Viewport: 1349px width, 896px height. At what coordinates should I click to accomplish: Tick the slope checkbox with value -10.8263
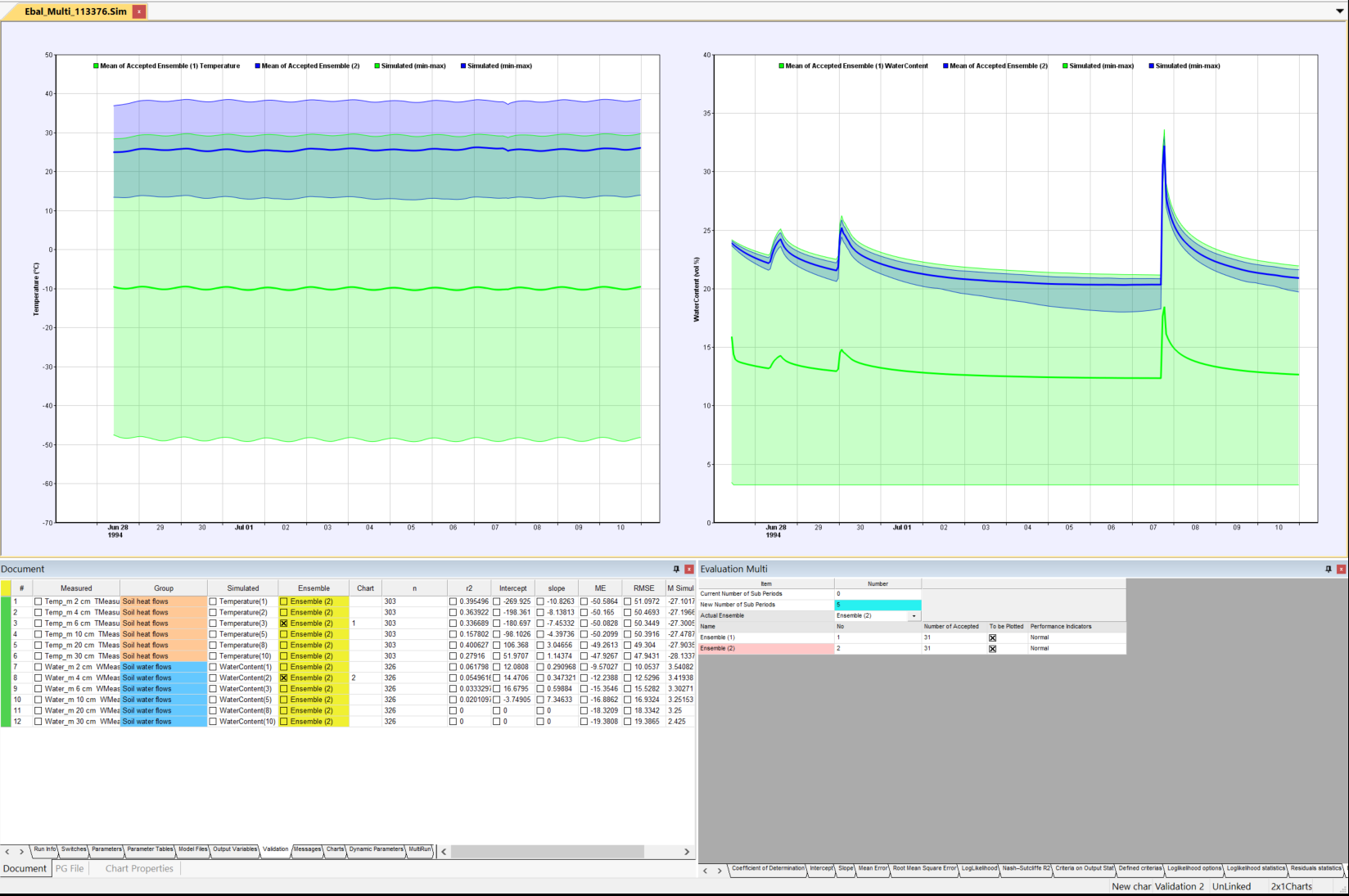click(540, 601)
